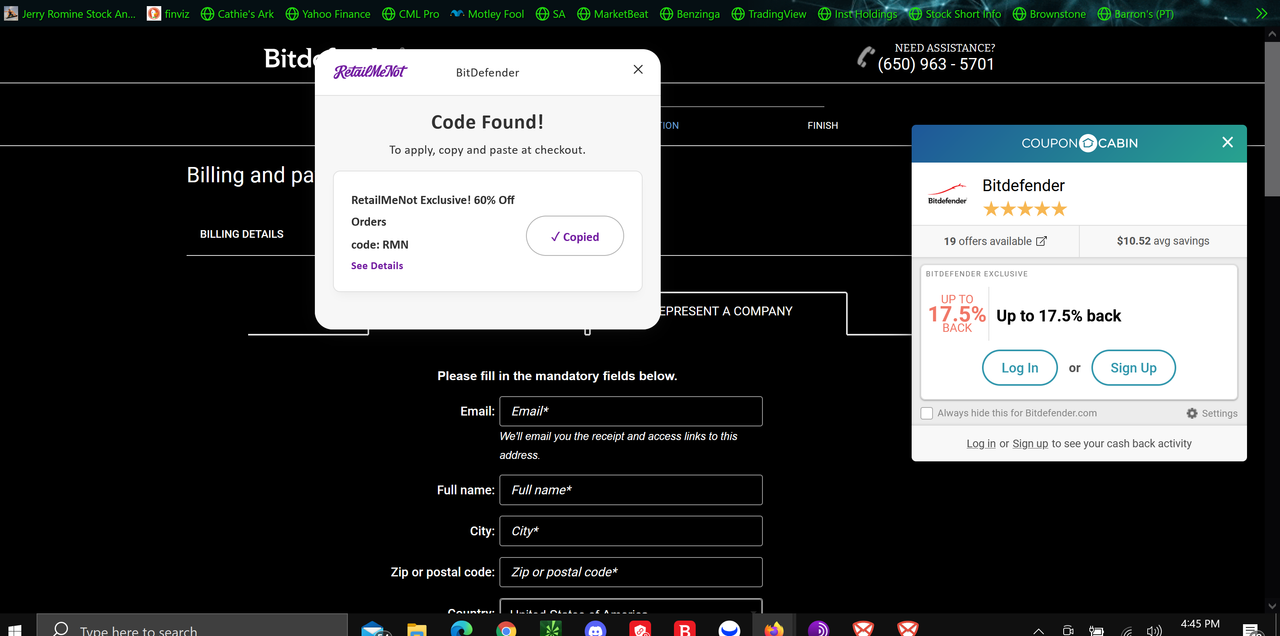Open the TradingView bookmark
The width and height of the screenshot is (1280, 636).
(x=769, y=14)
